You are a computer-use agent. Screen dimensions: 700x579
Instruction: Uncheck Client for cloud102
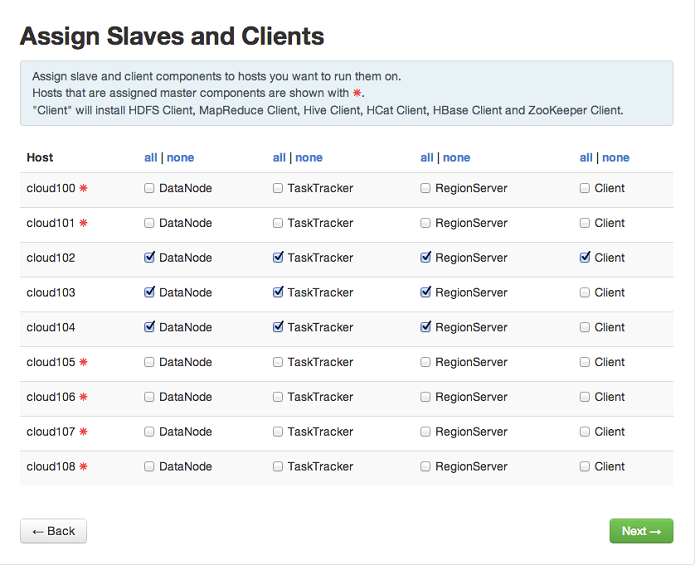click(x=585, y=258)
